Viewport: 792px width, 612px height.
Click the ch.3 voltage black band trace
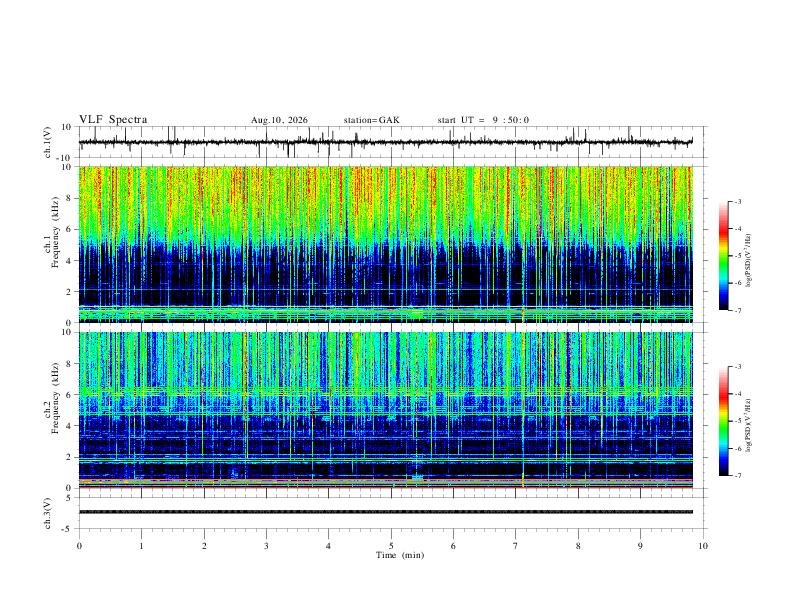pyautogui.click(x=385, y=512)
